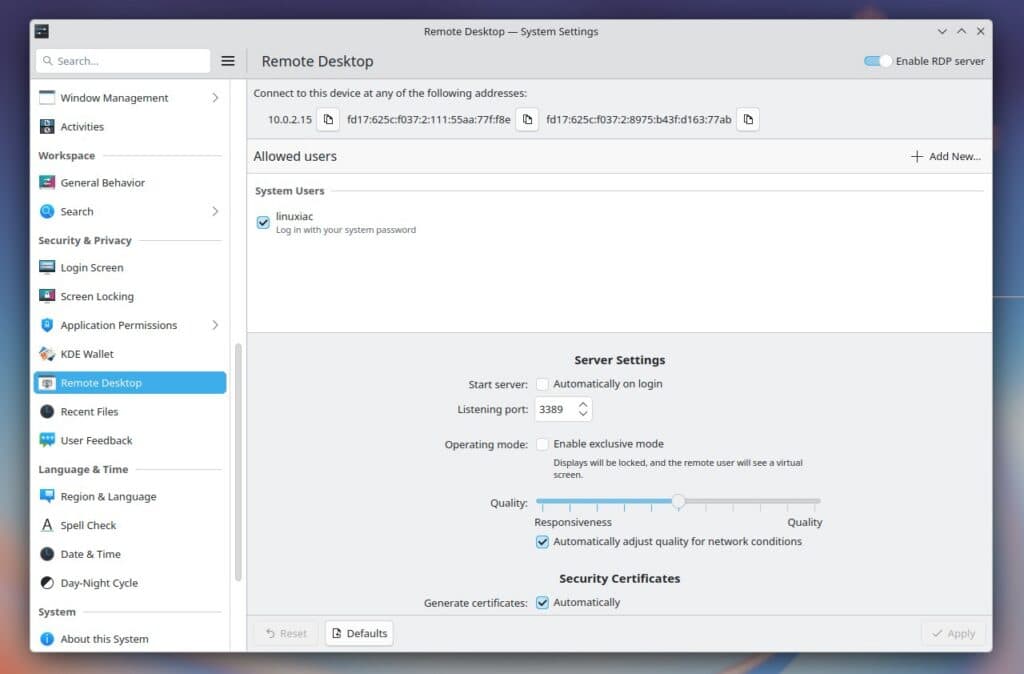This screenshot has height=674, width=1024.
Task: Expand Application Permissions chevron
Action: pyautogui.click(x=215, y=325)
